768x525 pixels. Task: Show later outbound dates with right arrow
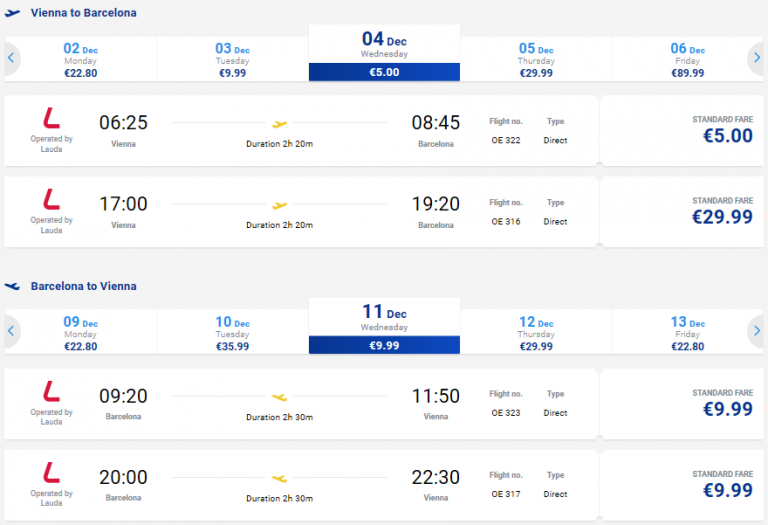756,58
